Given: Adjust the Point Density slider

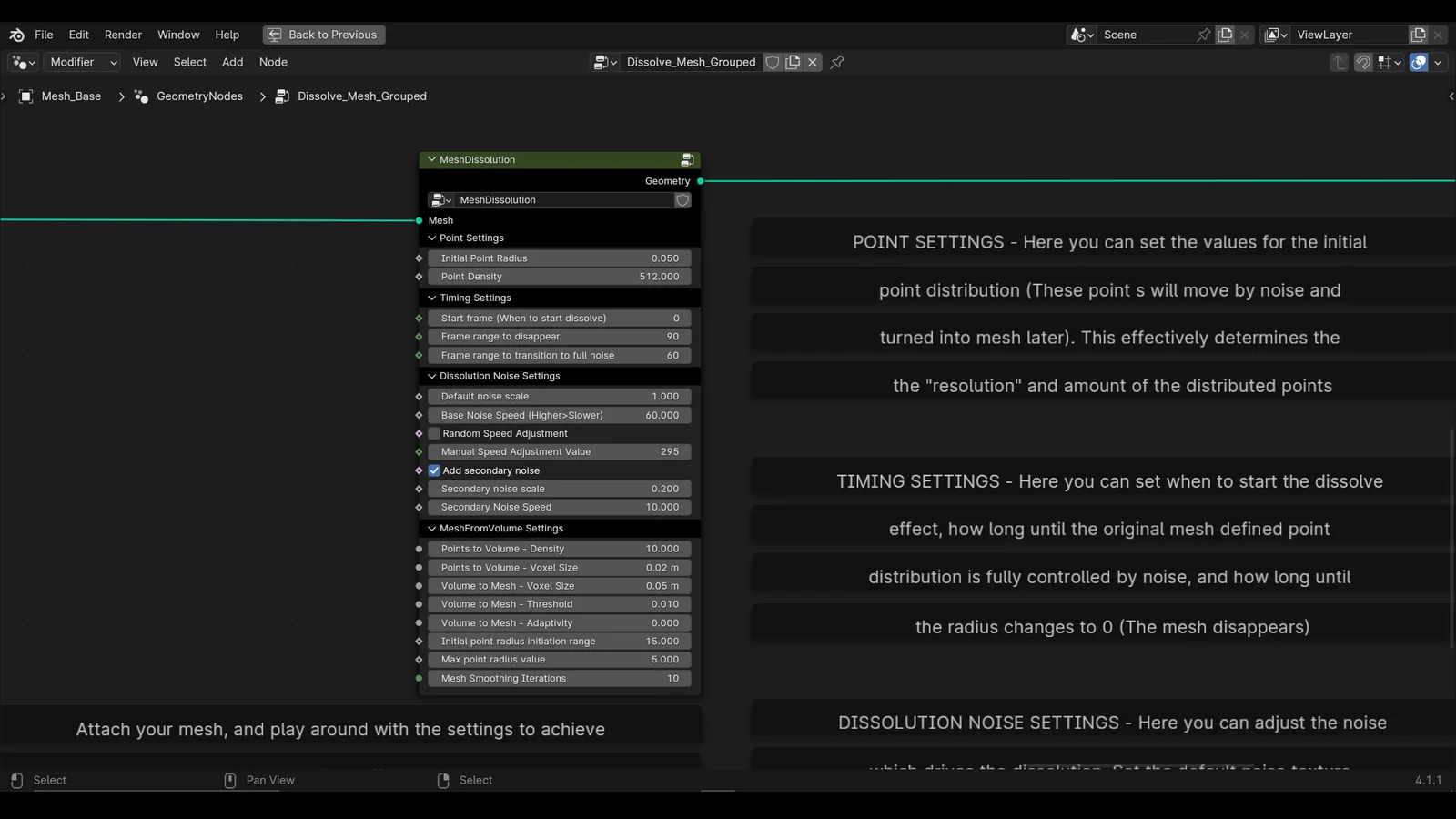Looking at the screenshot, I should pos(559,277).
